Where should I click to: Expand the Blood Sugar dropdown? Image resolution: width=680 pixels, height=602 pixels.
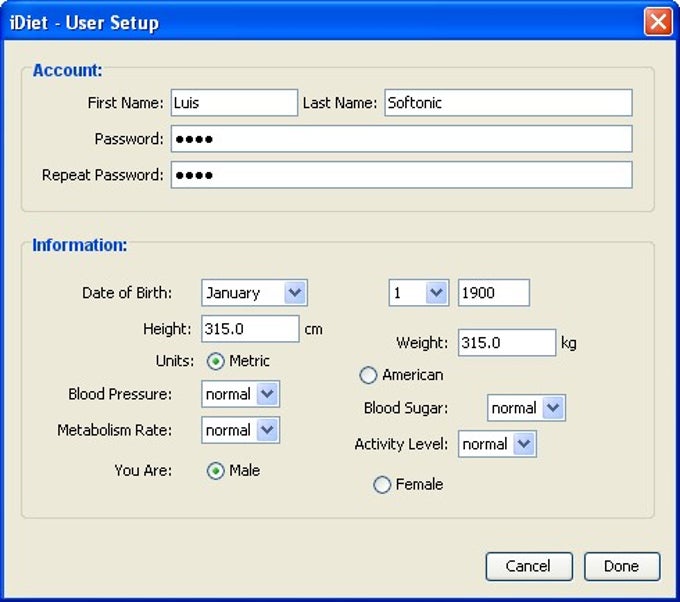tap(526, 408)
